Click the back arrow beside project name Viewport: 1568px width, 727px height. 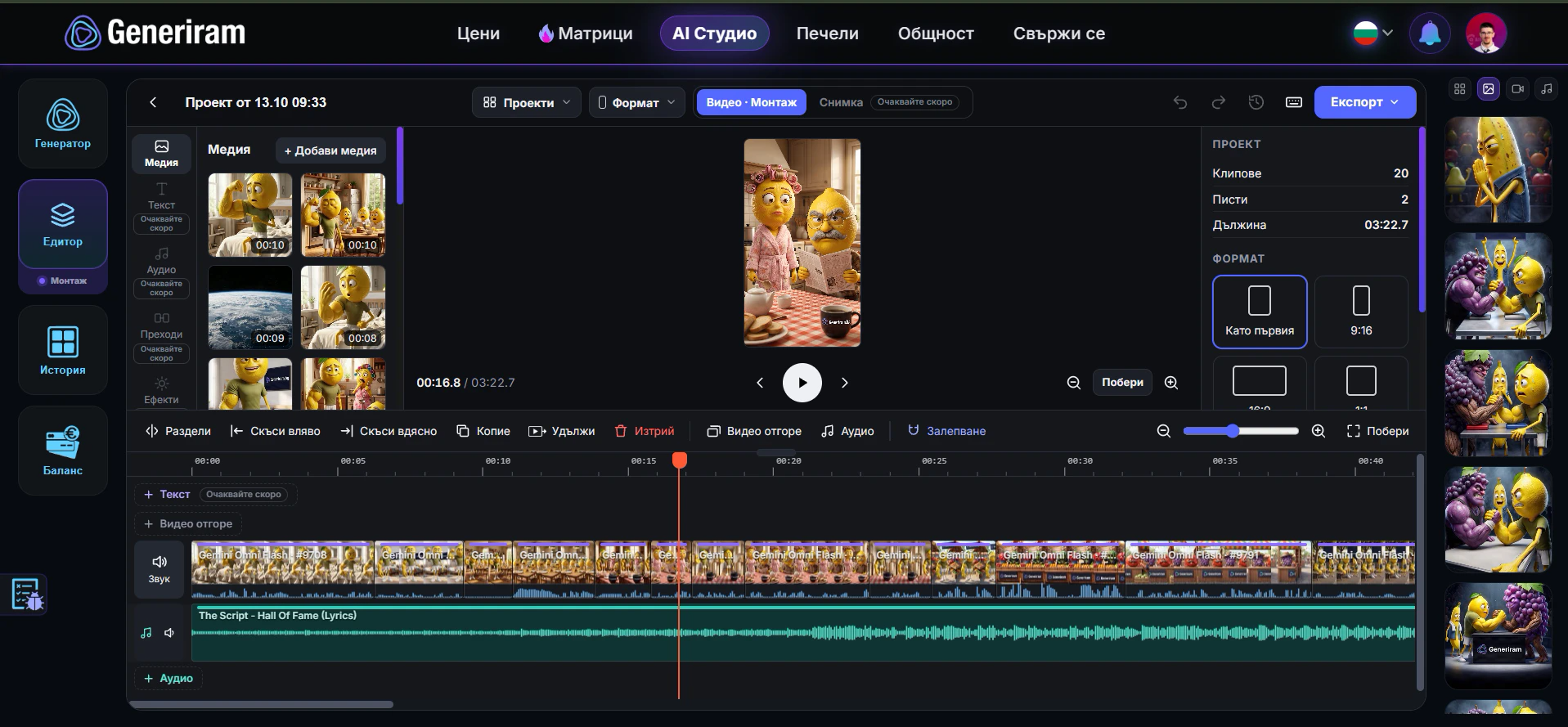[x=153, y=102]
